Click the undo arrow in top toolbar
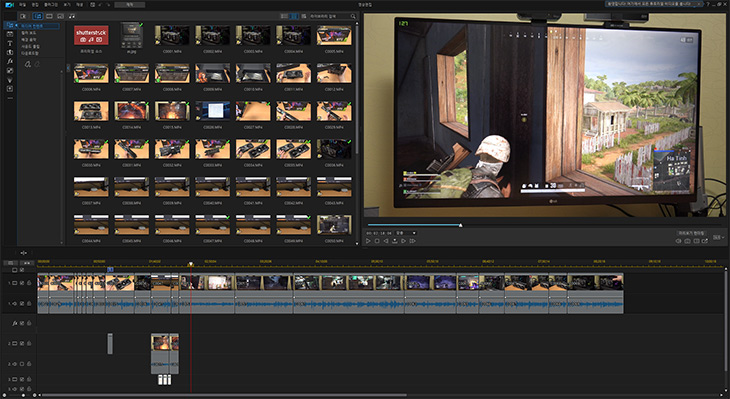Screen dimensions: 730x399 point(101,5)
